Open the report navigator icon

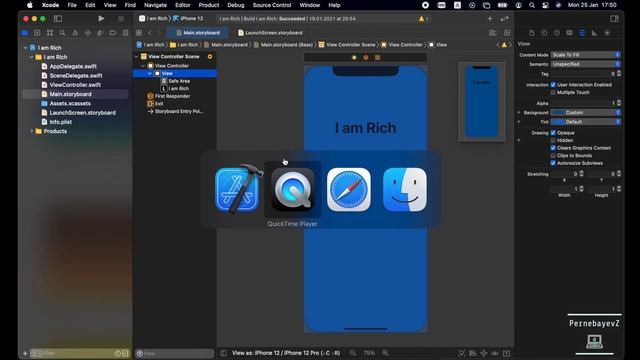point(125,33)
